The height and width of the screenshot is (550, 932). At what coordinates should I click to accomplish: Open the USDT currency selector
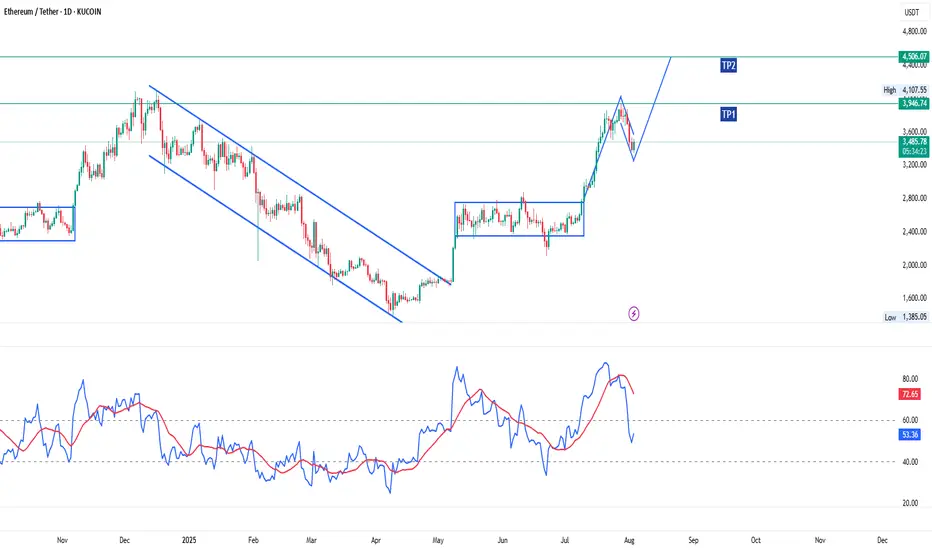coord(912,12)
